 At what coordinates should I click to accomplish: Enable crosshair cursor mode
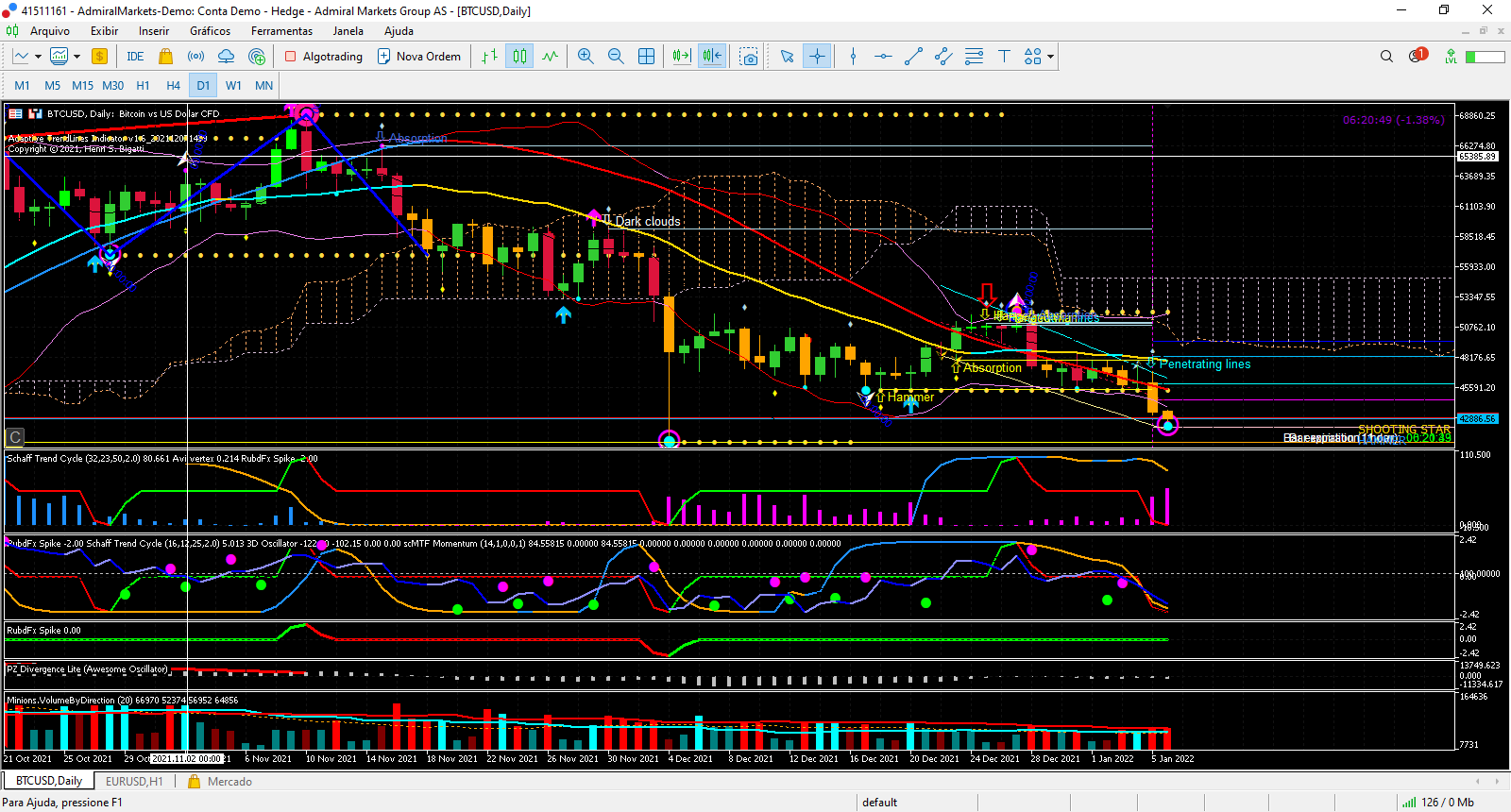coord(817,57)
